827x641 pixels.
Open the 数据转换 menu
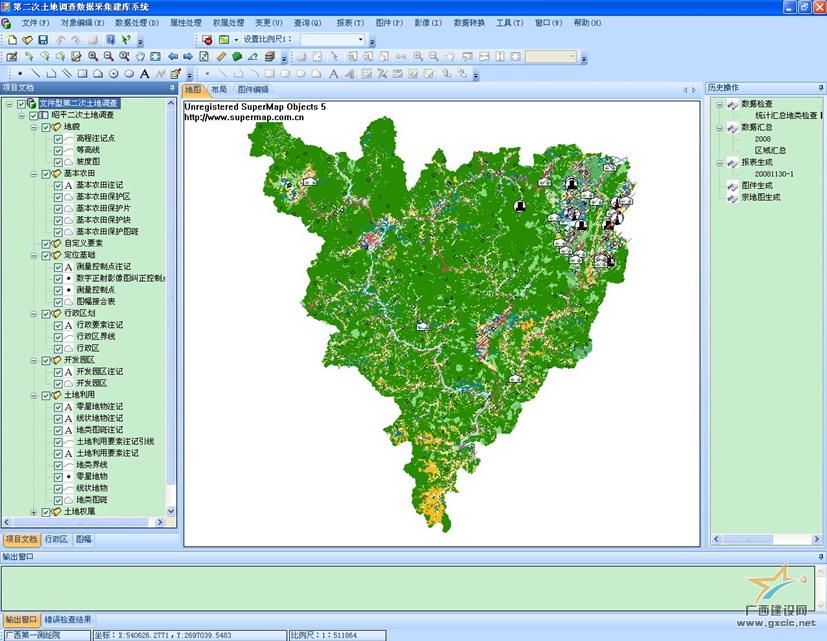469,23
